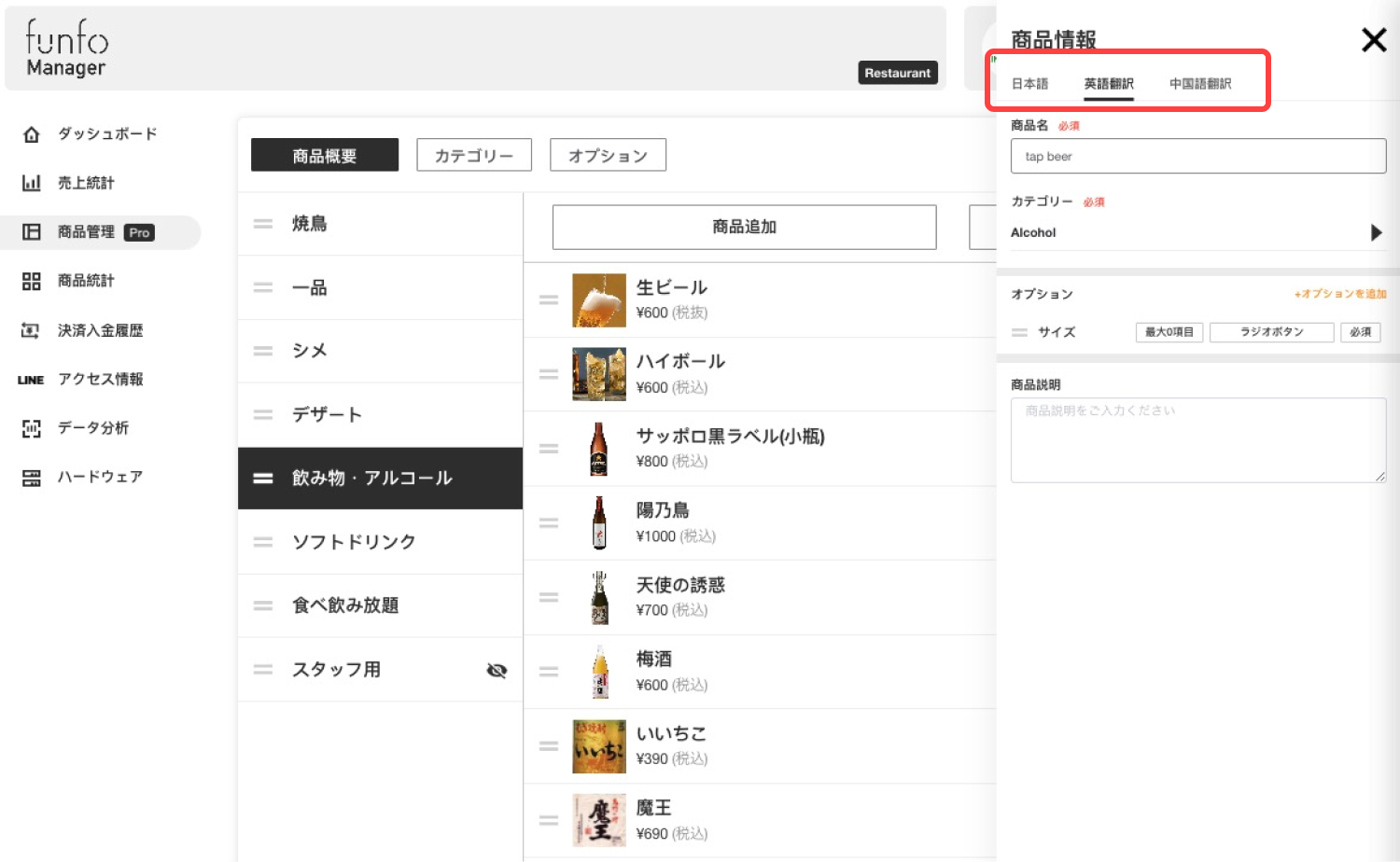
Task: Switch to 日本語 tab
Action: point(1029,84)
